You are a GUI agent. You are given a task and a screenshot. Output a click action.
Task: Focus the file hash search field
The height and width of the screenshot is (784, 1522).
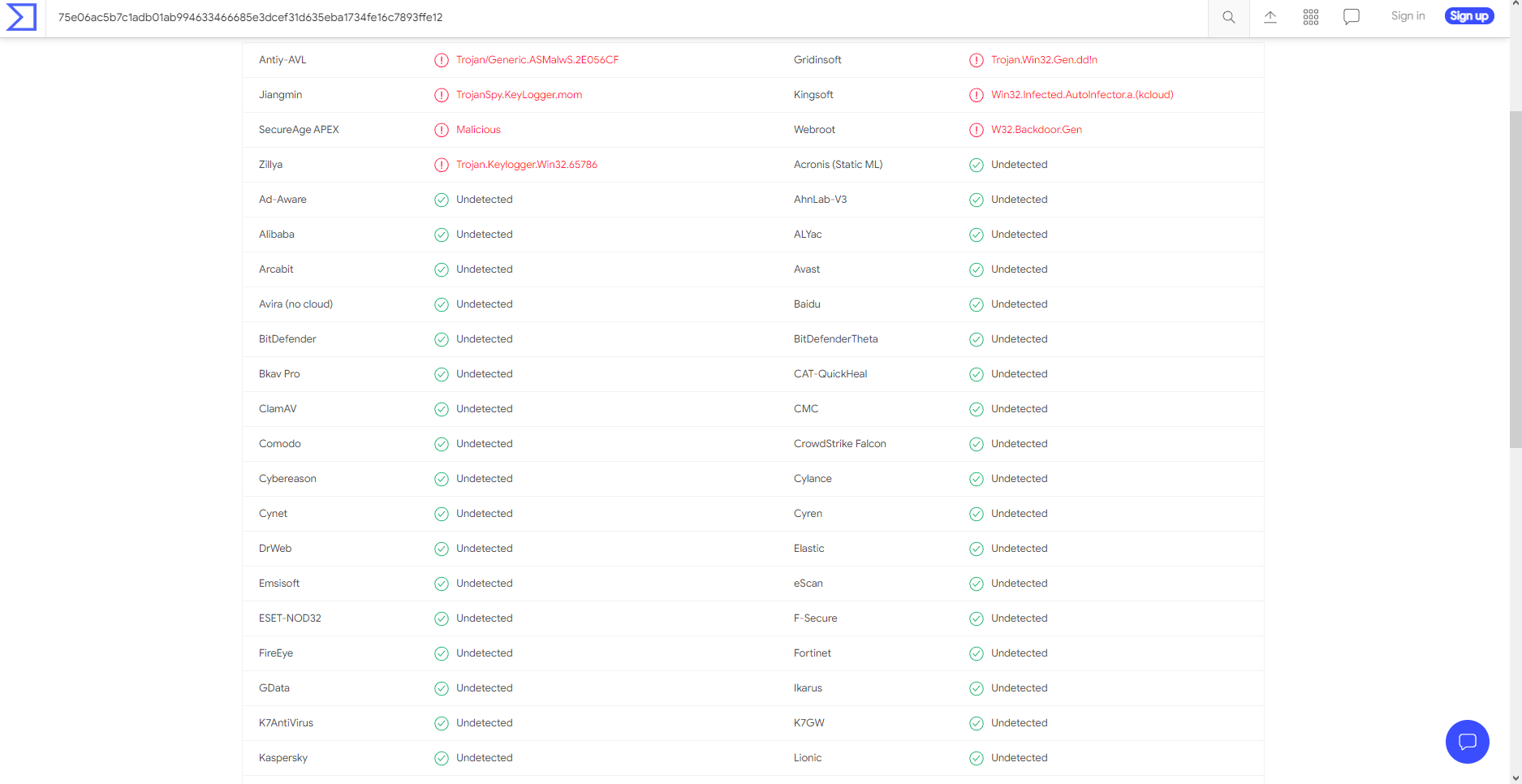pyautogui.click(x=627, y=18)
